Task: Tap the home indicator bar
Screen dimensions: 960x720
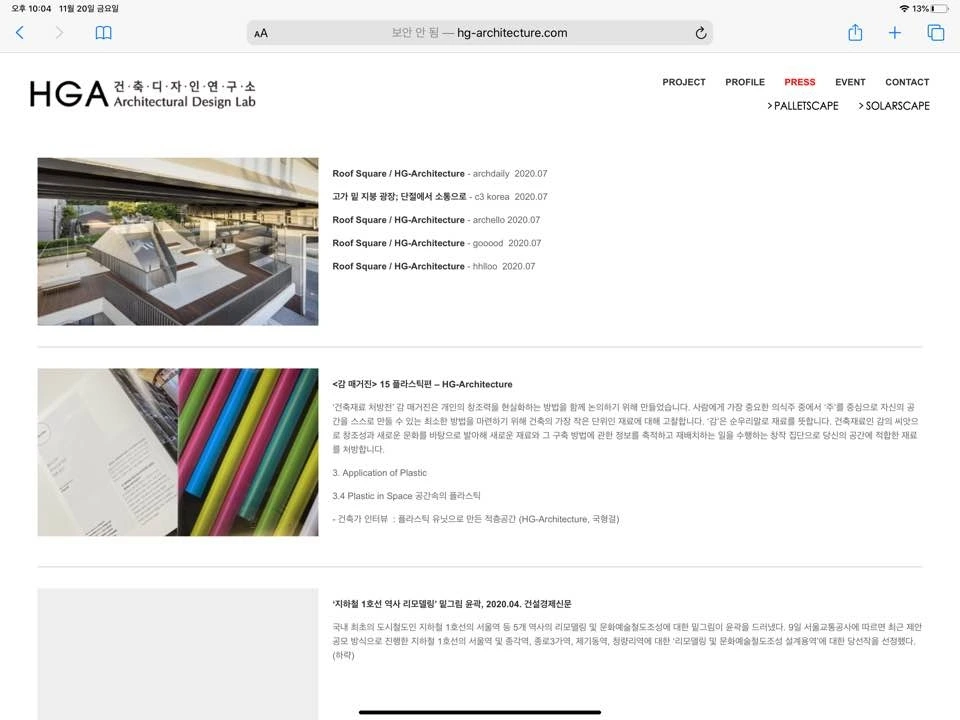Action: pyautogui.click(x=480, y=712)
